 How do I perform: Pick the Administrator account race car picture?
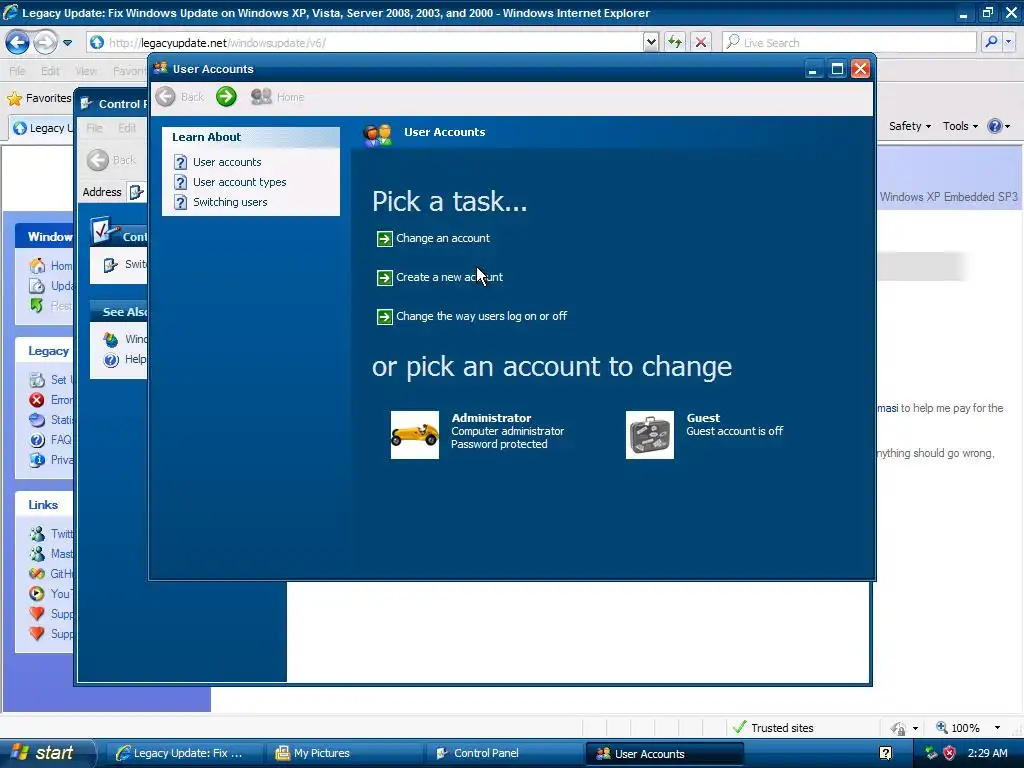[415, 435]
